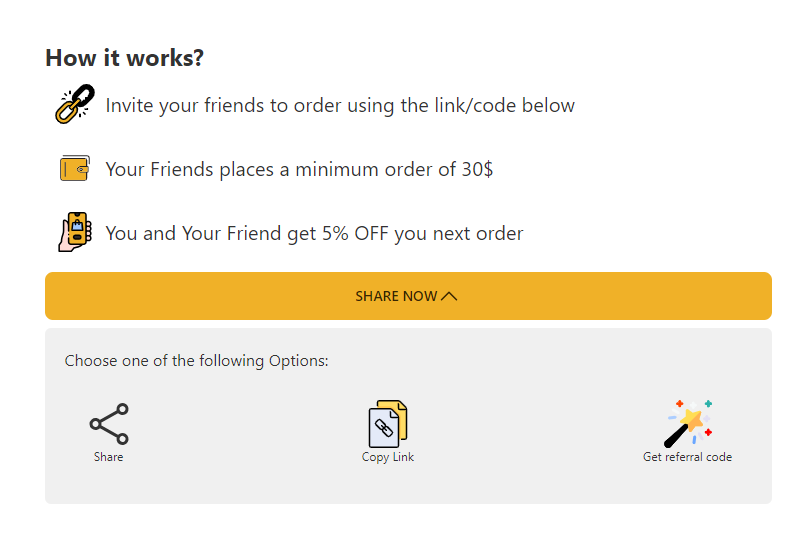Click the word Options in panel heading

(x=298, y=361)
